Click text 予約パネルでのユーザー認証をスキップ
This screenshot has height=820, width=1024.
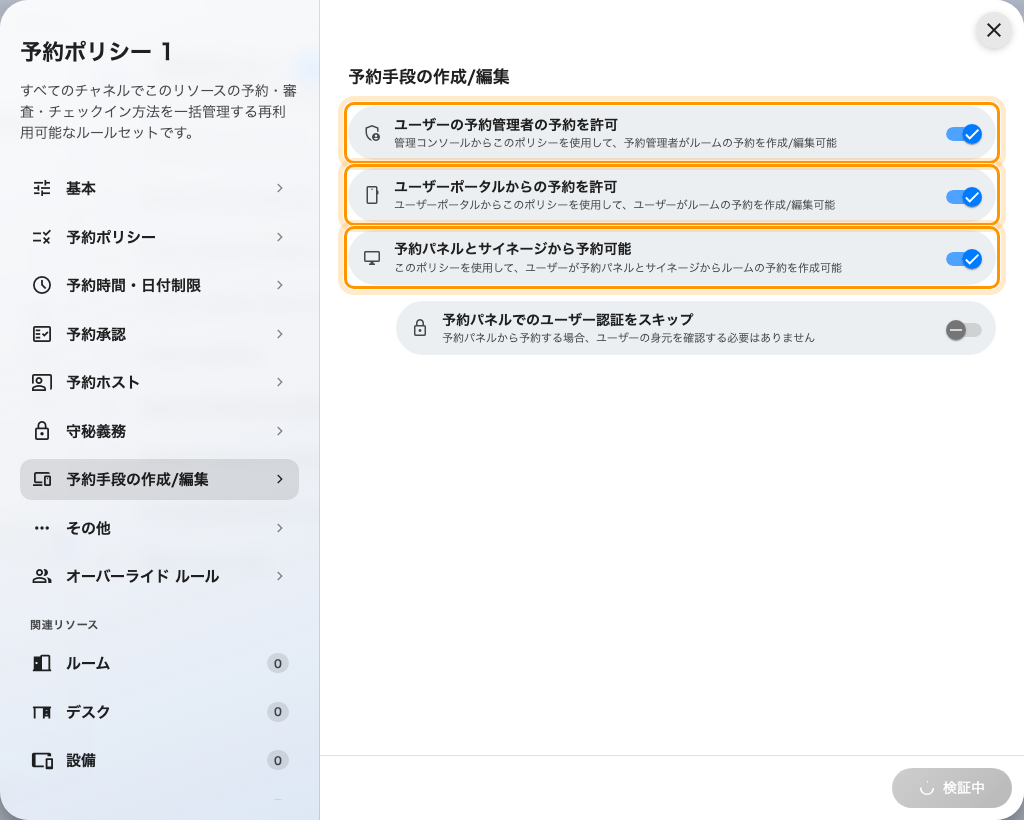tap(568, 319)
